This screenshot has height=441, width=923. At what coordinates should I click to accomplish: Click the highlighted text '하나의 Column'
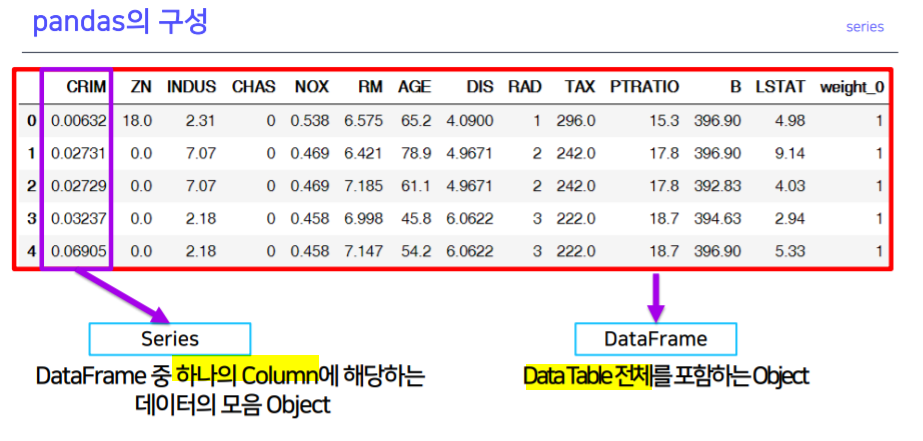coord(245,375)
